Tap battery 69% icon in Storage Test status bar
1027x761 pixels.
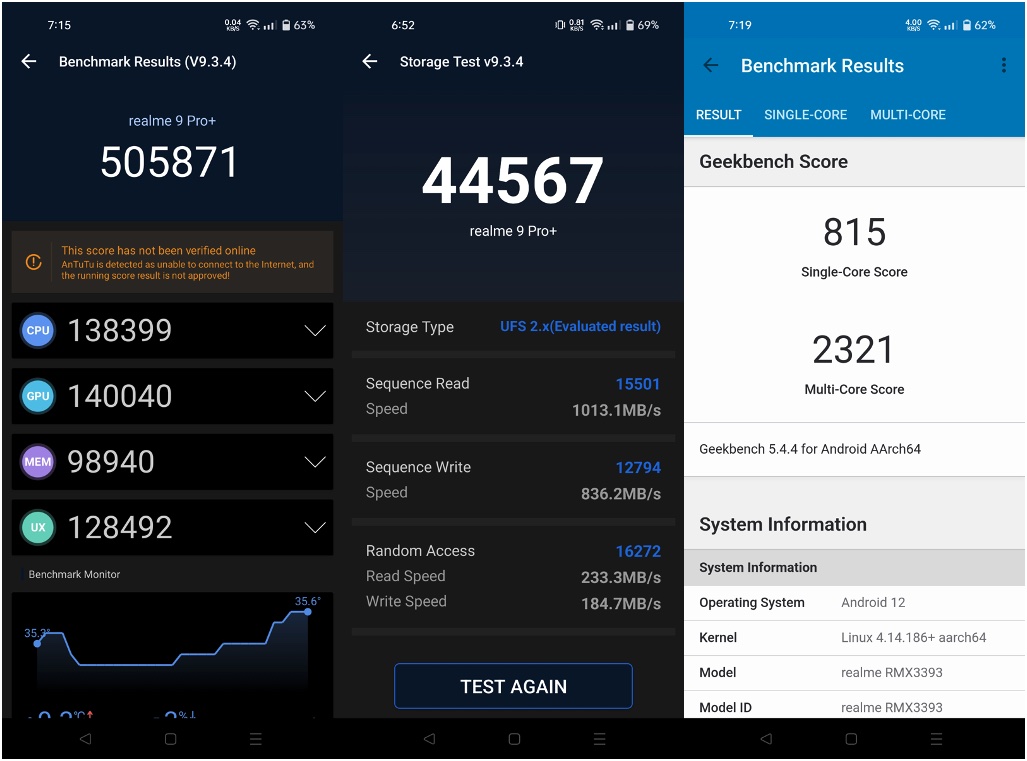(x=630, y=25)
